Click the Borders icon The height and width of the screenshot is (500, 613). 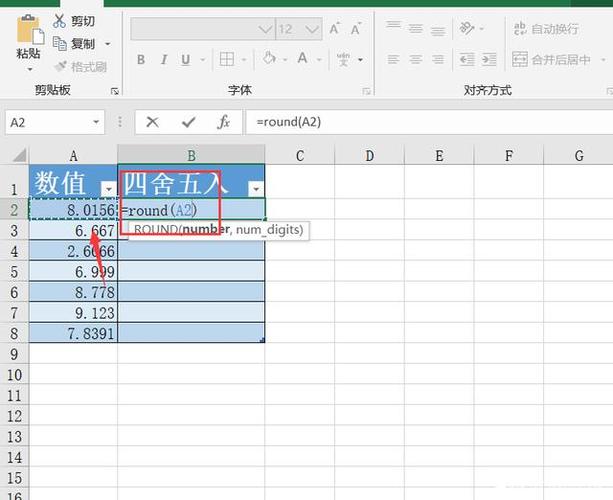tap(227, 59)
